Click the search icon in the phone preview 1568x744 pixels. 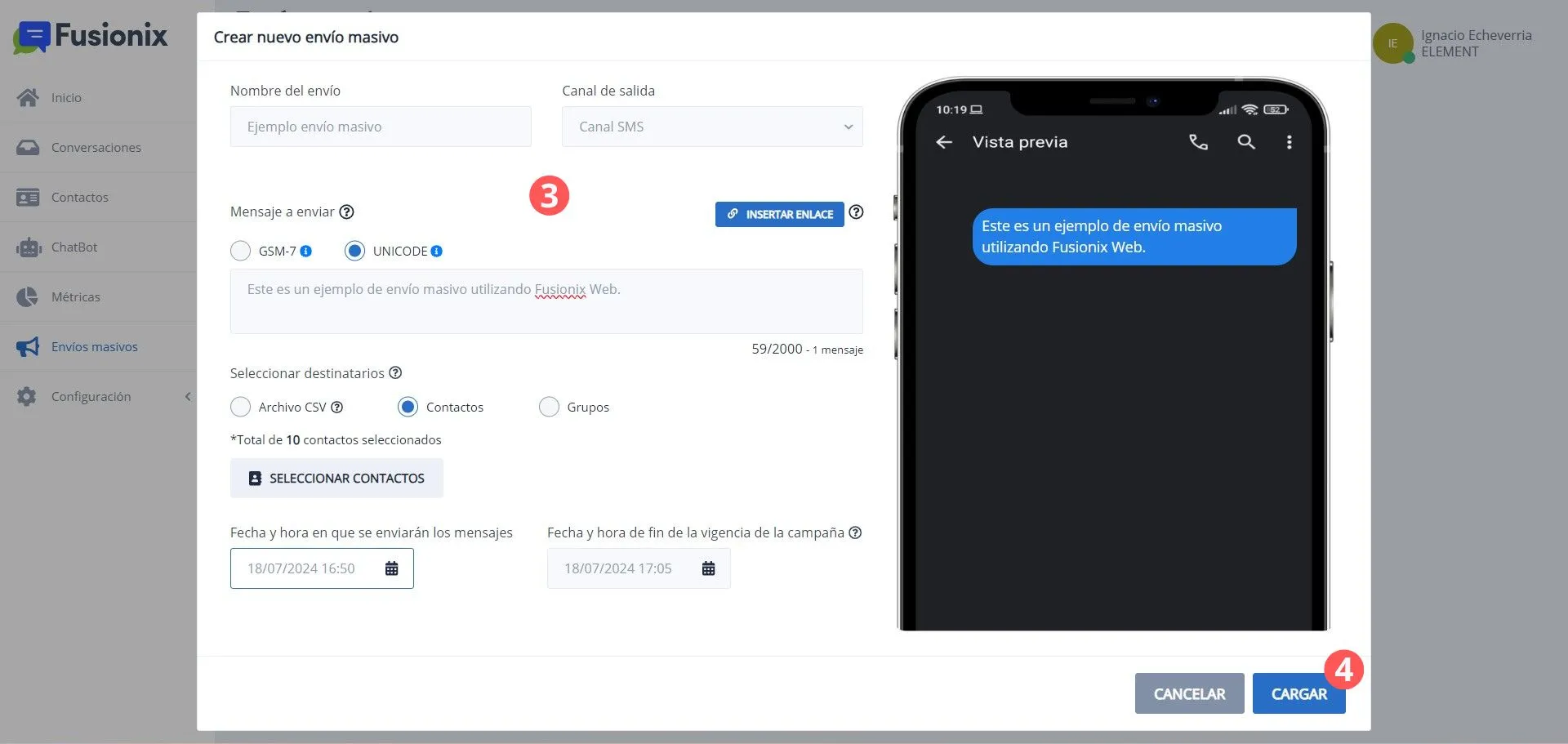(x=1246, y=142)
